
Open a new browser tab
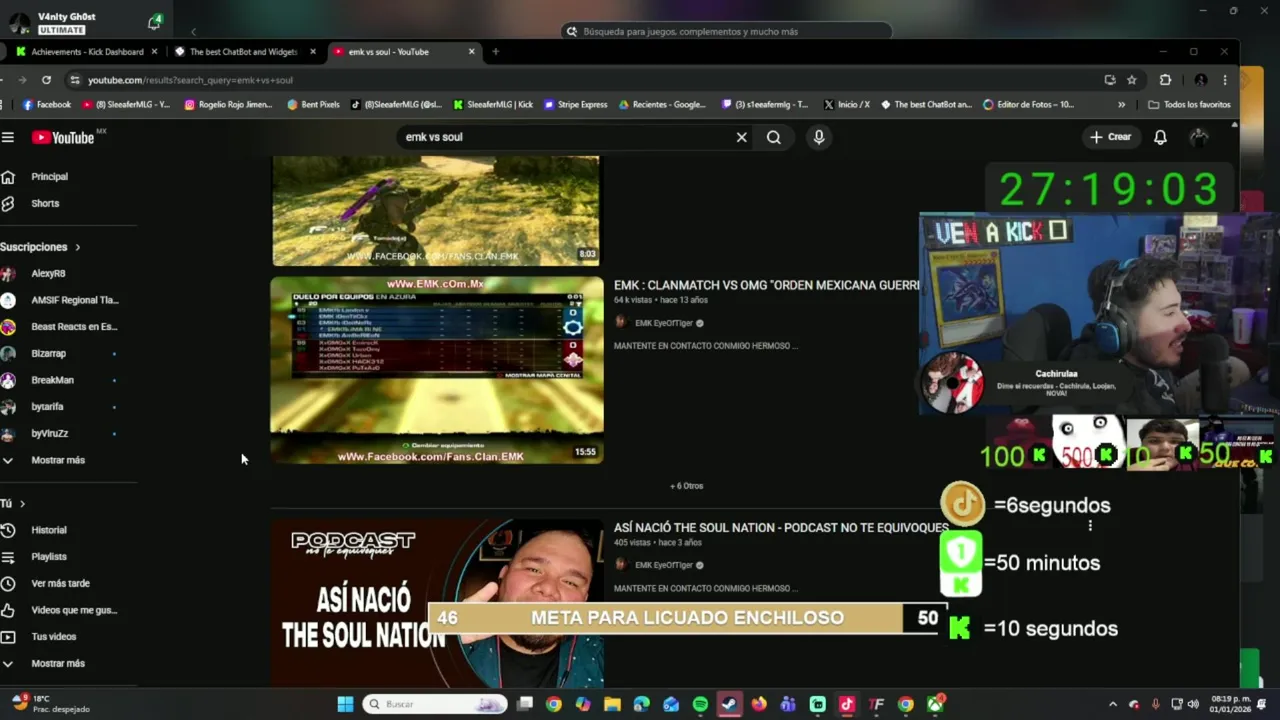pyautogui.click(x=495, y=51)
